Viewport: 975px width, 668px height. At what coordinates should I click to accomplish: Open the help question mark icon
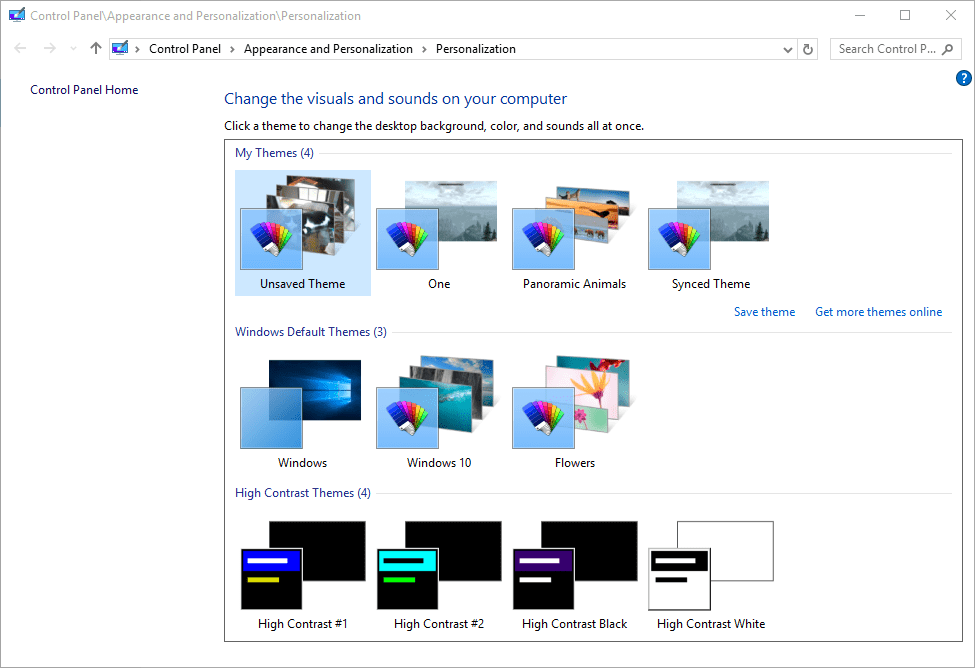coord(963,78)
